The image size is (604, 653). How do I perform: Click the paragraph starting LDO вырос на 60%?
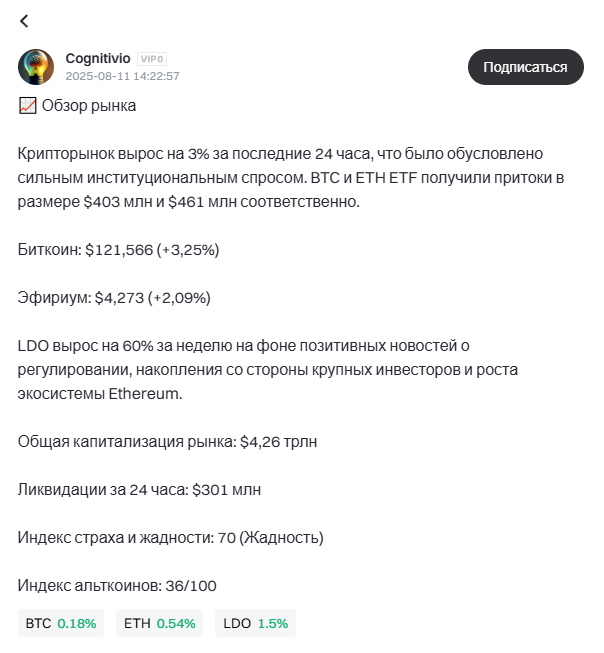click(243, 369)
